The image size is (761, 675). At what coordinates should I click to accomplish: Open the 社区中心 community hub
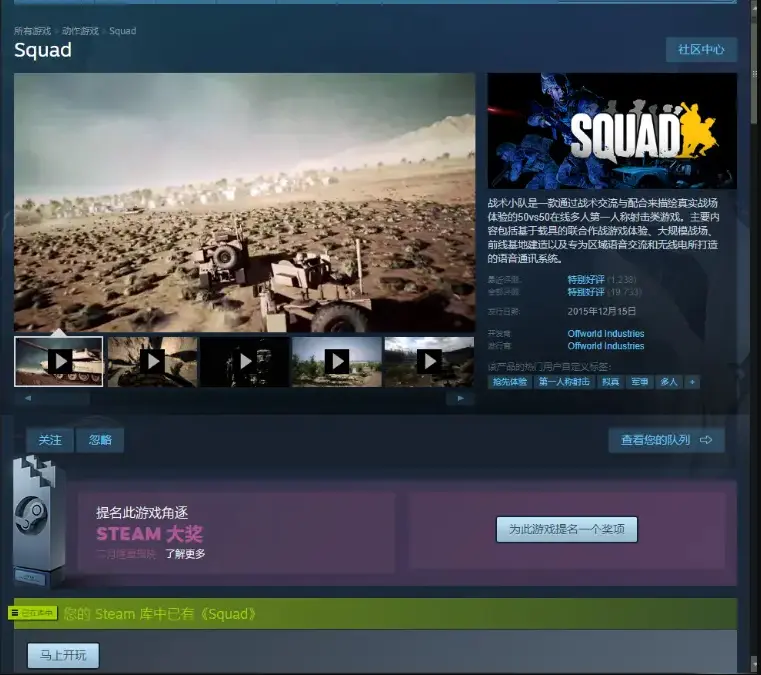[x=701, y=49]
